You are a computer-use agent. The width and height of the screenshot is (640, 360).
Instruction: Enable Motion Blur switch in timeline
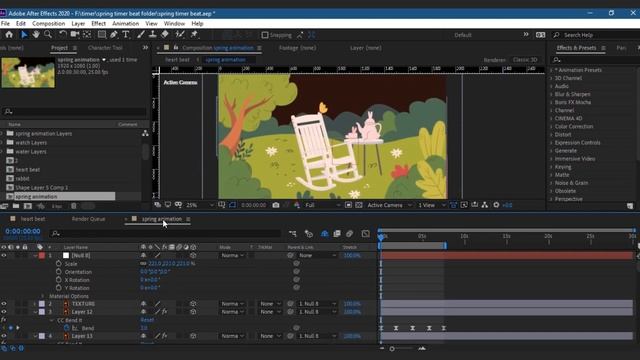[x=349, y=233]
